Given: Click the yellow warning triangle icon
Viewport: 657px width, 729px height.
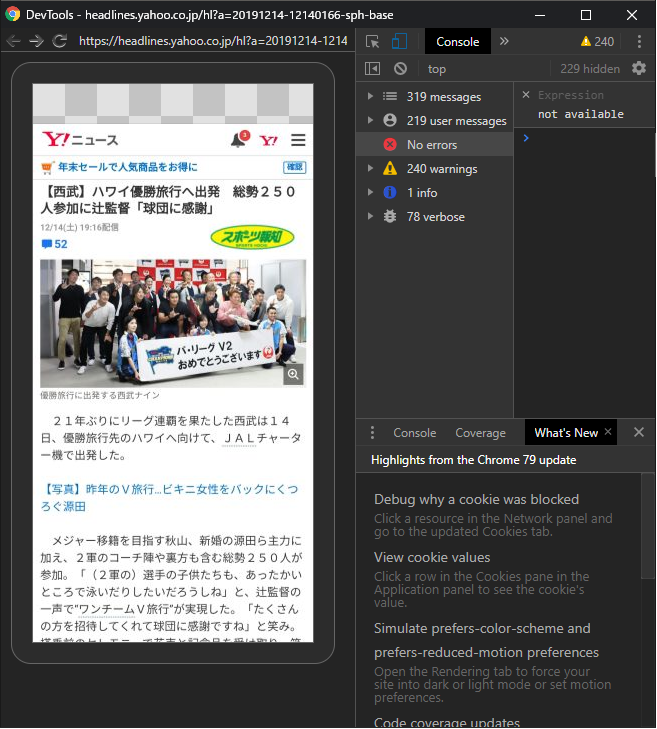Looking at the screenshot, I should coord(390,168).
